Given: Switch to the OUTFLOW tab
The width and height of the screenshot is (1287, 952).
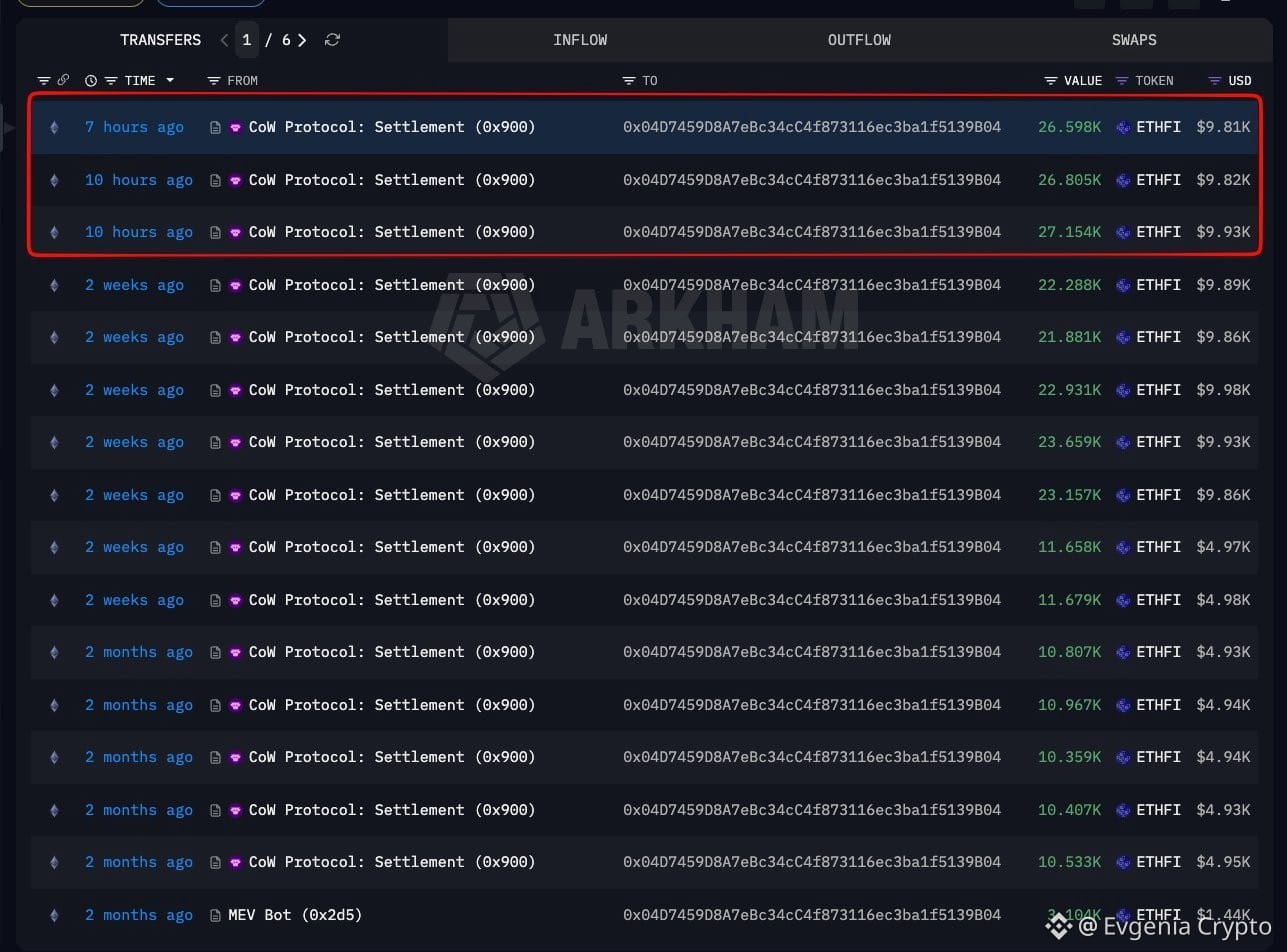Looking at the screenshot, I should (859, 40).
